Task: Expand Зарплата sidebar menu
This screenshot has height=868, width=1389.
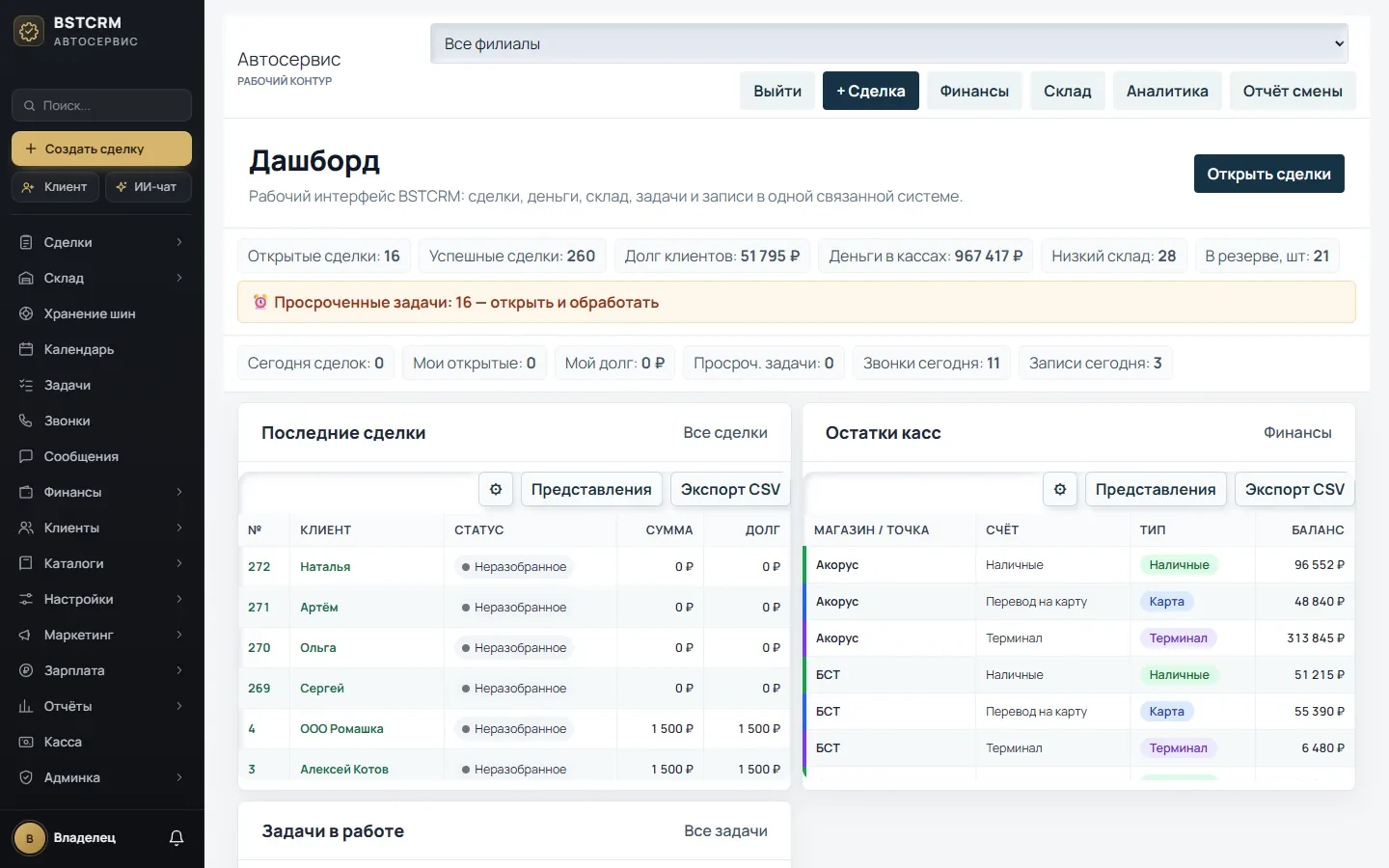Action: 102,670
